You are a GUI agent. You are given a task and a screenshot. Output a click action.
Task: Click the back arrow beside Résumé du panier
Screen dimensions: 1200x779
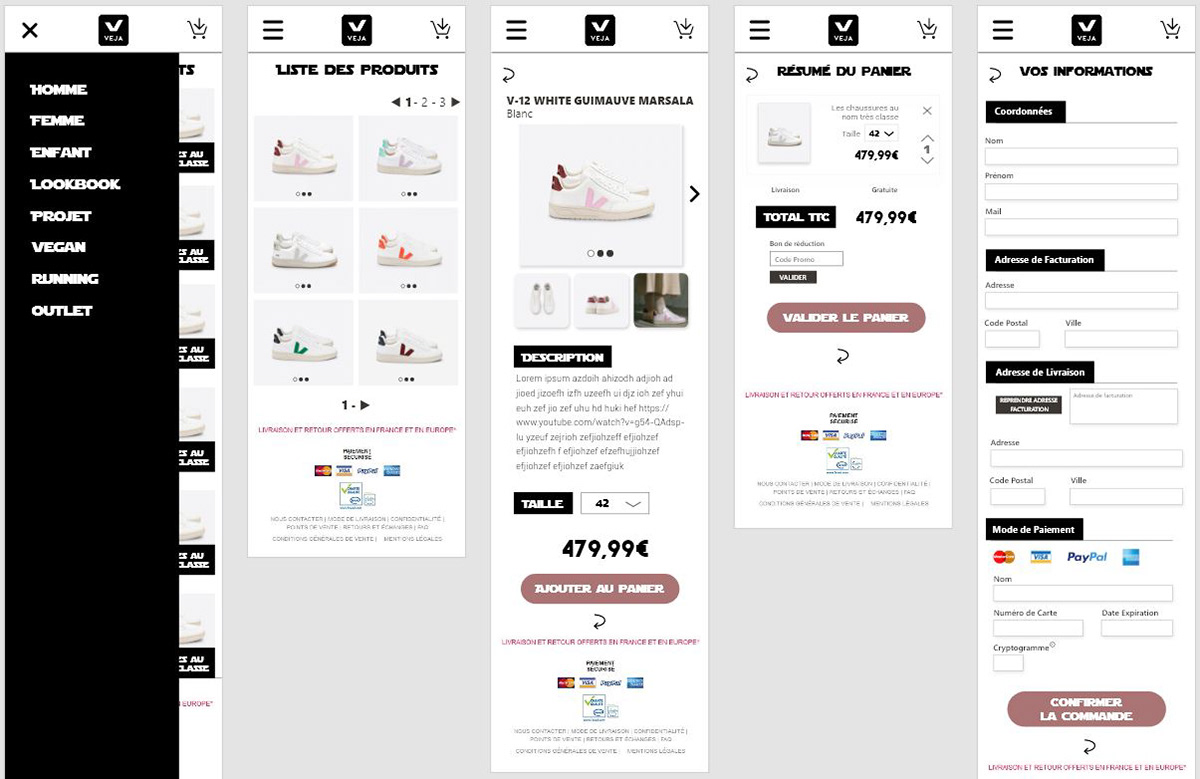tap(752, 75)
